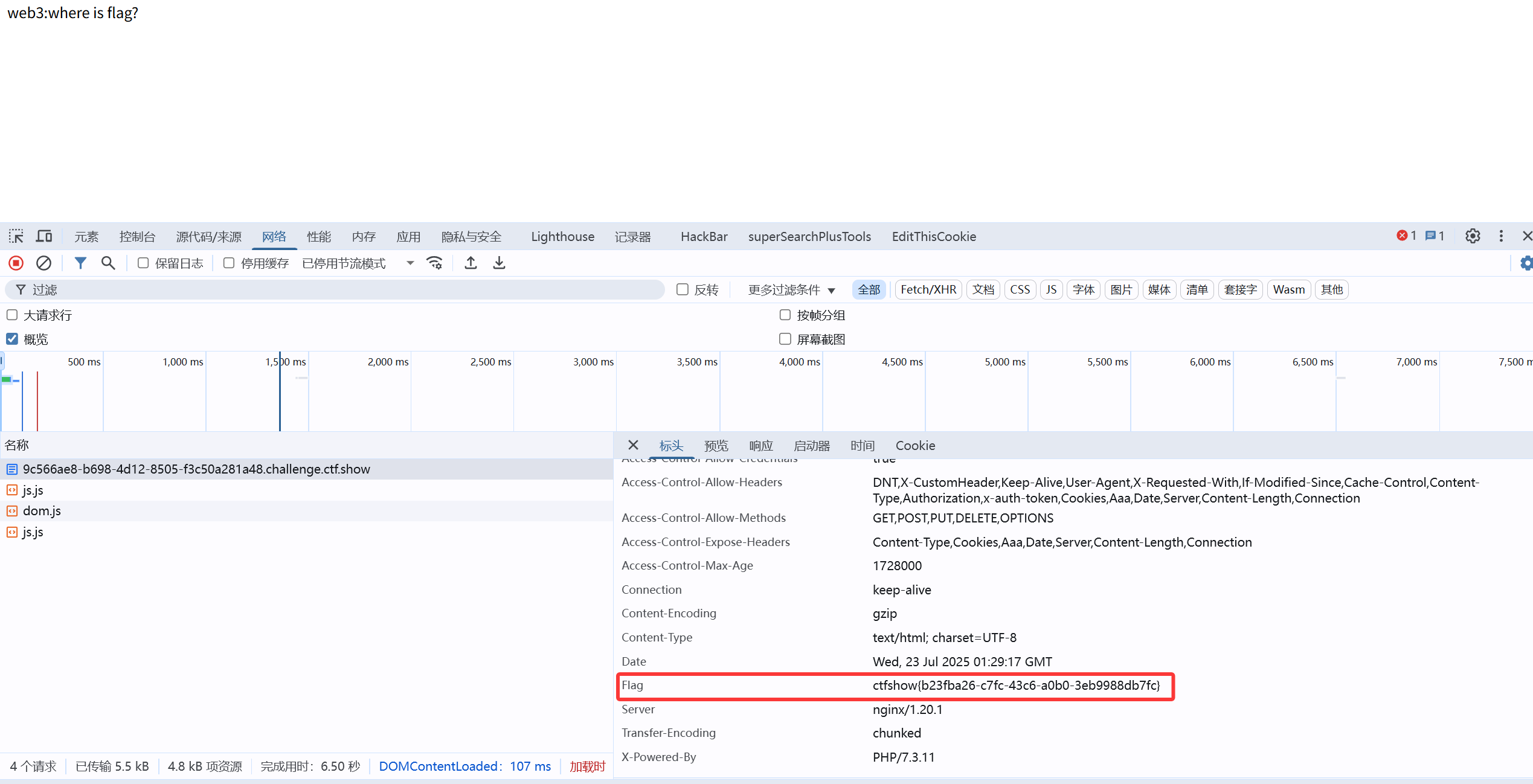Clear the network log
Screen dimensions: 1533x784
click(43, 263)
